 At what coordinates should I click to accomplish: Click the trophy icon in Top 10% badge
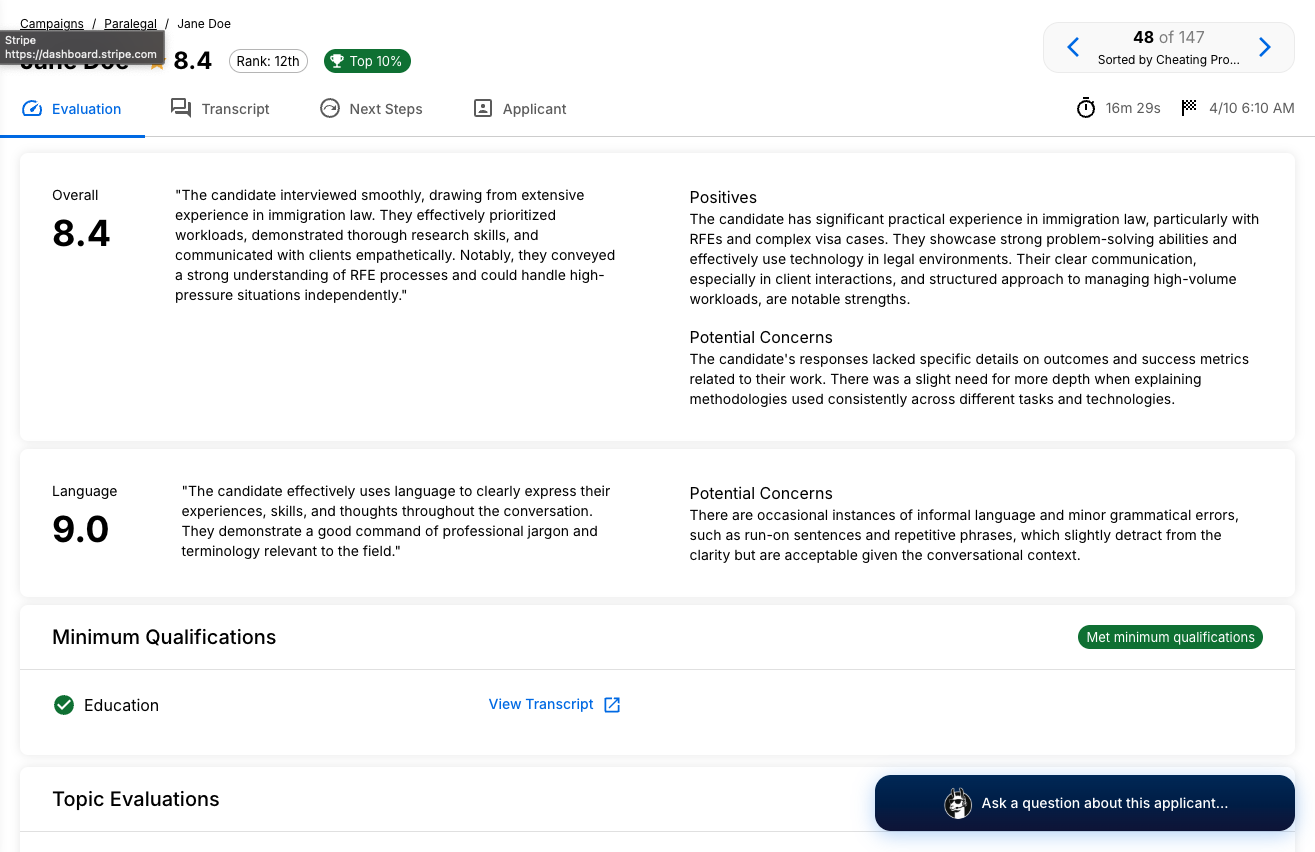click(337, 62)
